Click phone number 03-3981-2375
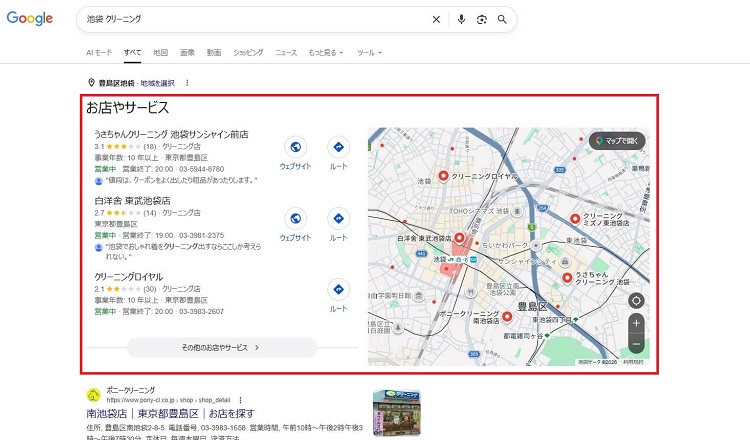Screen dimensions: 750x440 point(201,235)
